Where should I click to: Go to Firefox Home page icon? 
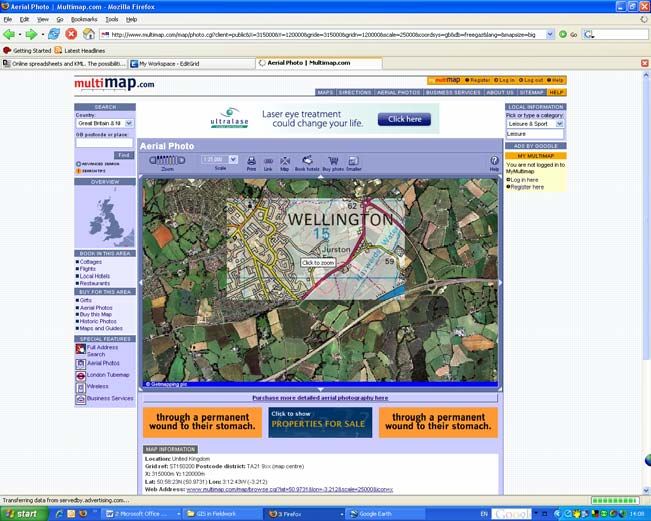click(x=88, y=34)
